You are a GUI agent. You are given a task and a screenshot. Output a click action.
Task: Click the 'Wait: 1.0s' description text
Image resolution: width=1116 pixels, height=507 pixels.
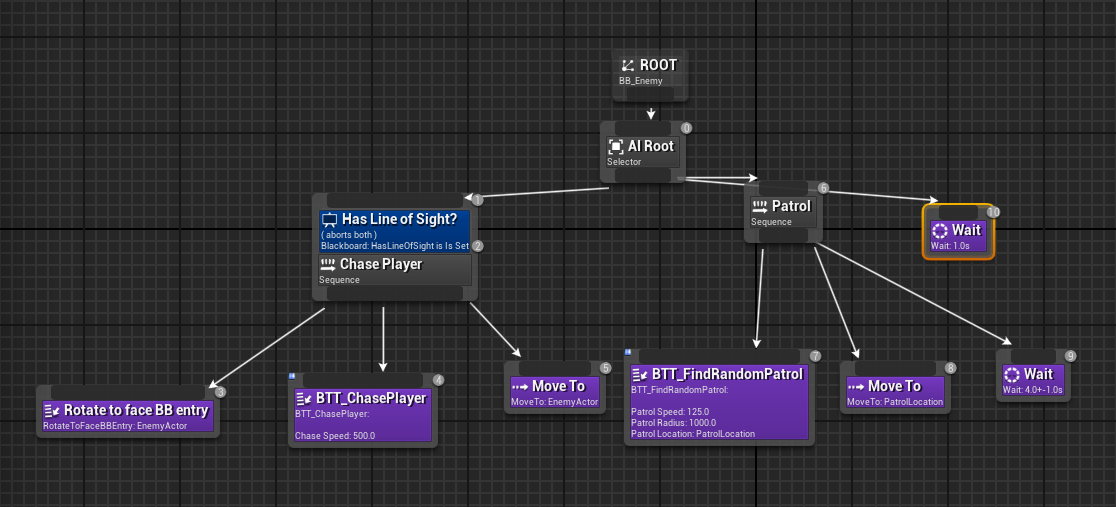tap(950, 246)
